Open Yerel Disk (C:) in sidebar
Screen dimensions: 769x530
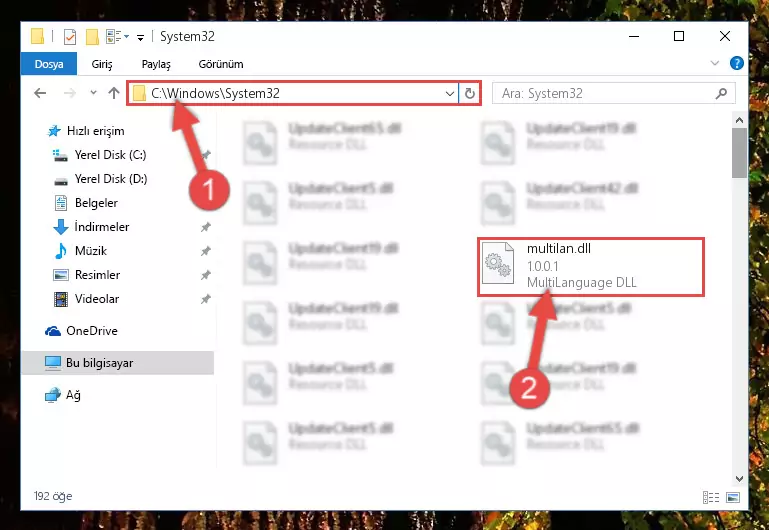[x=100, y=155]
